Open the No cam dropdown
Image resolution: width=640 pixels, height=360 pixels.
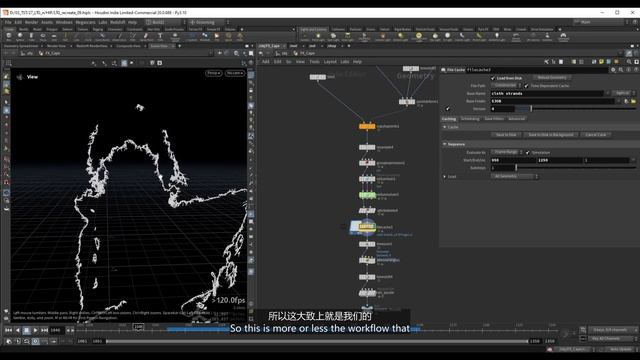(235, 73)
